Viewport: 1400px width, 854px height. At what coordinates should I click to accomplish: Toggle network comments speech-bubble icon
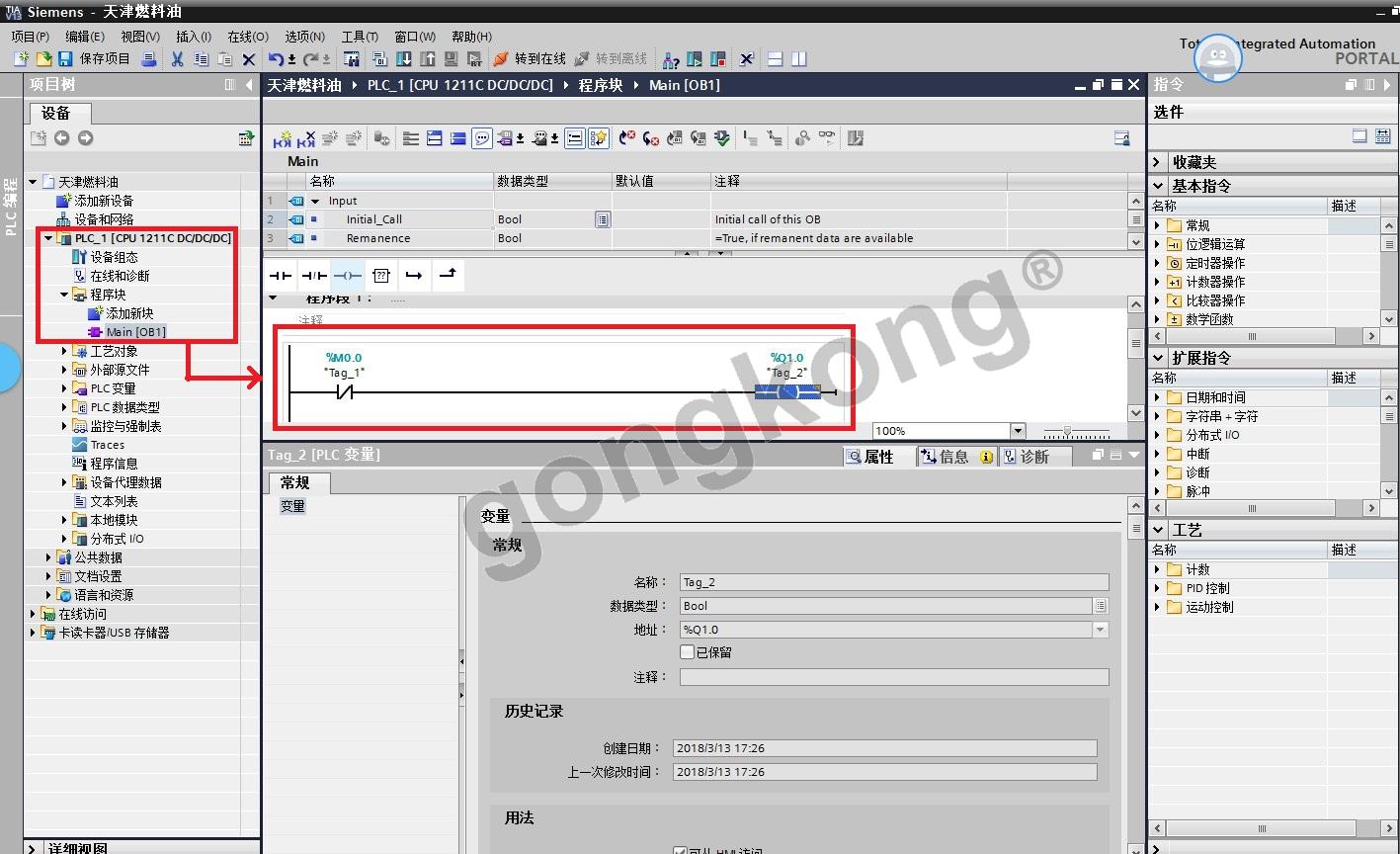point(482,138)
